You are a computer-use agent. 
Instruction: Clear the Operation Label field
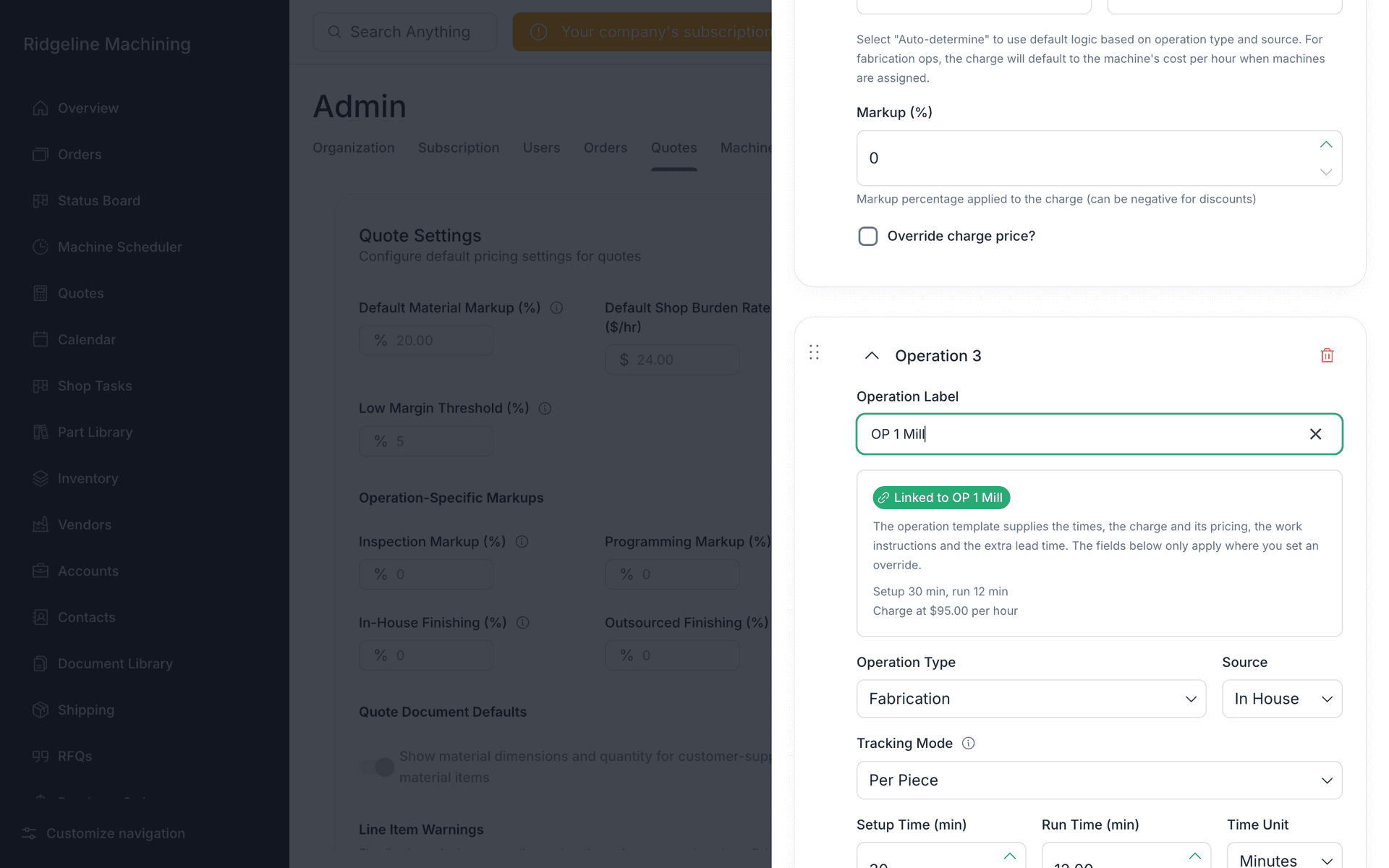(1315, 434)
